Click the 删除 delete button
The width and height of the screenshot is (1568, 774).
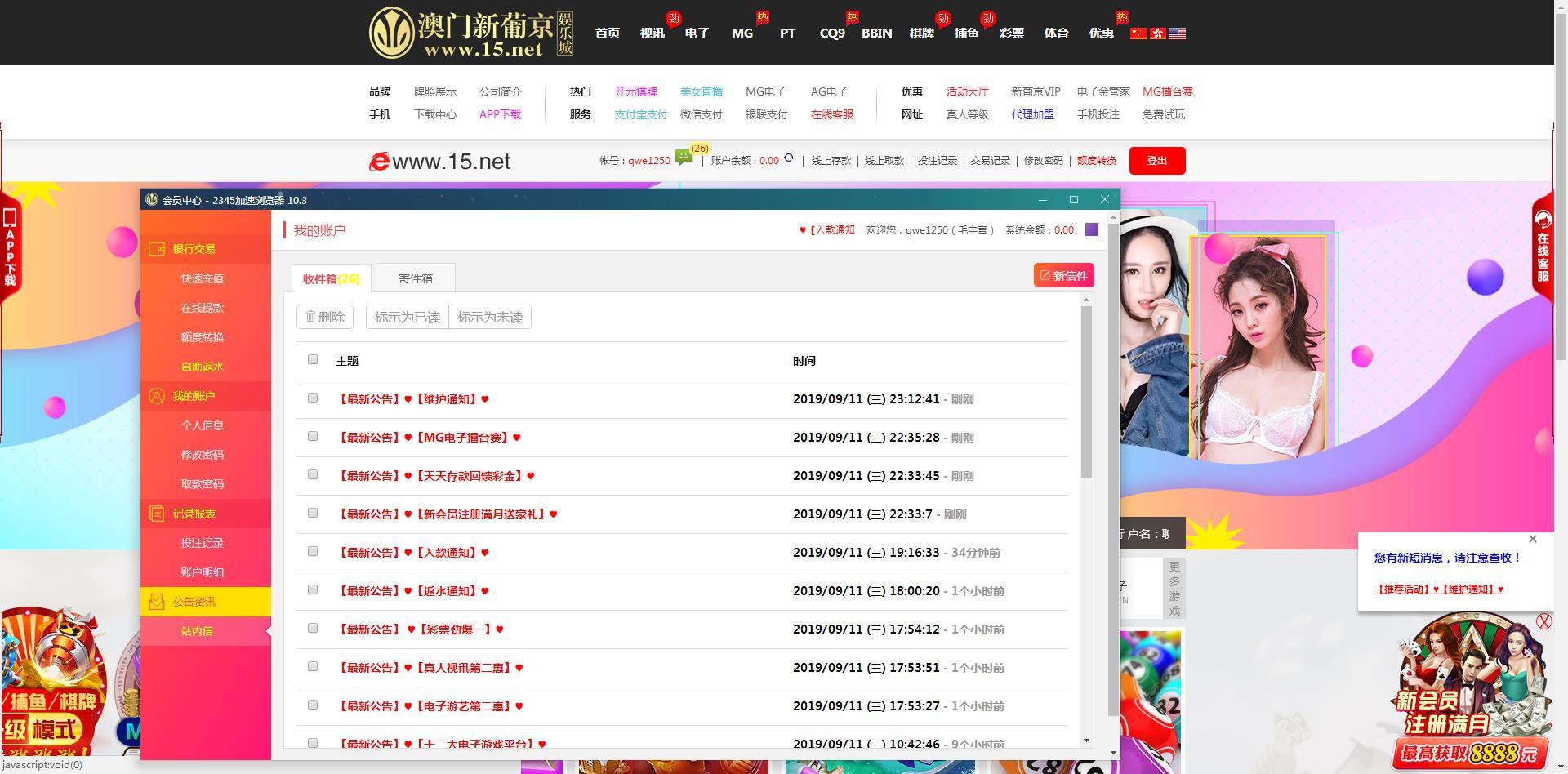click(x=325, y=317)
